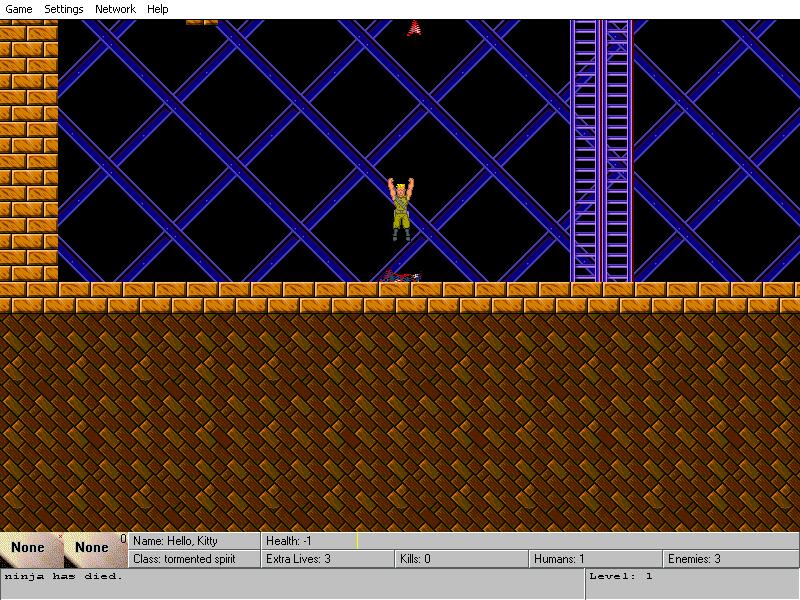The width and height of the screenshot is (800, 600).
Task: Click the blond soldier player character
Action: click(x=401, y=209)
